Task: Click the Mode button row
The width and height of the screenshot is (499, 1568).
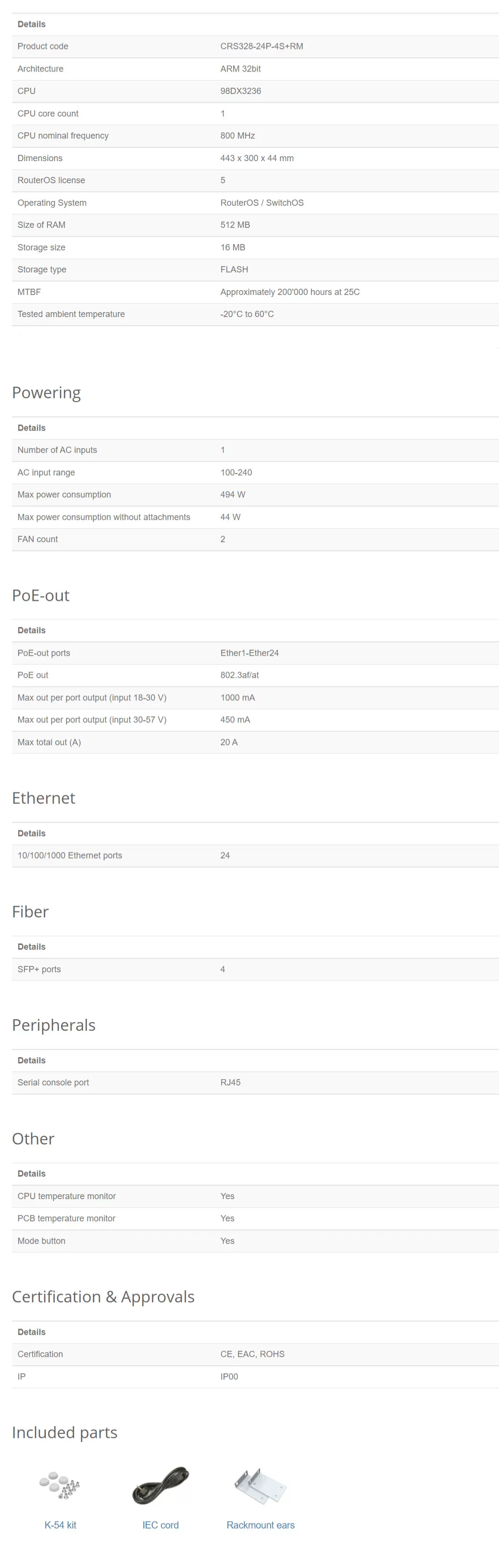Action: point(255,1240)
